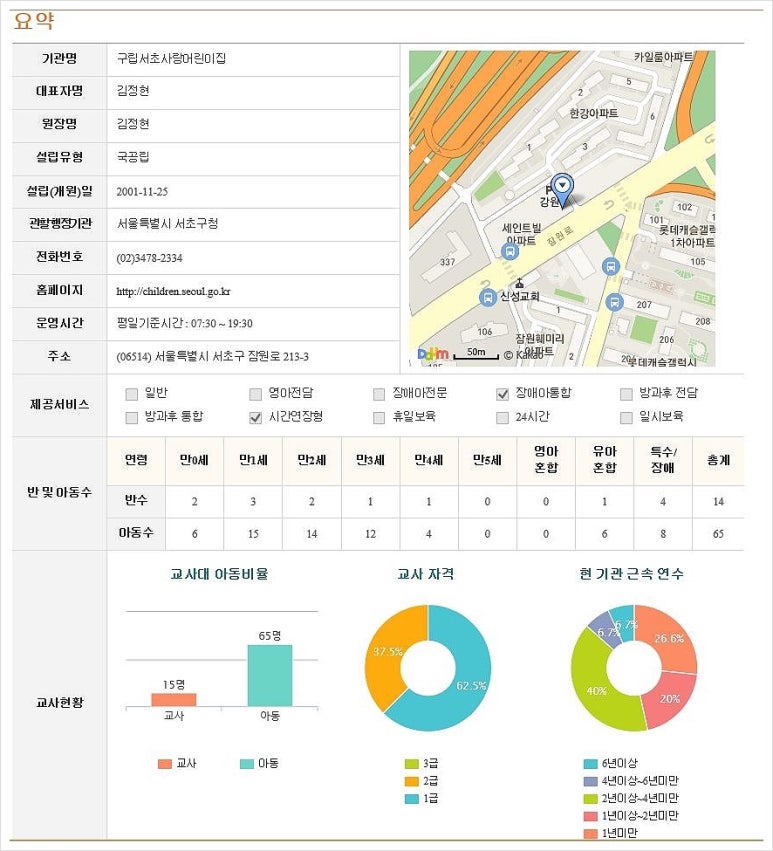Click the 1년미만 legend swatch
773x851 pixels.
591,833
